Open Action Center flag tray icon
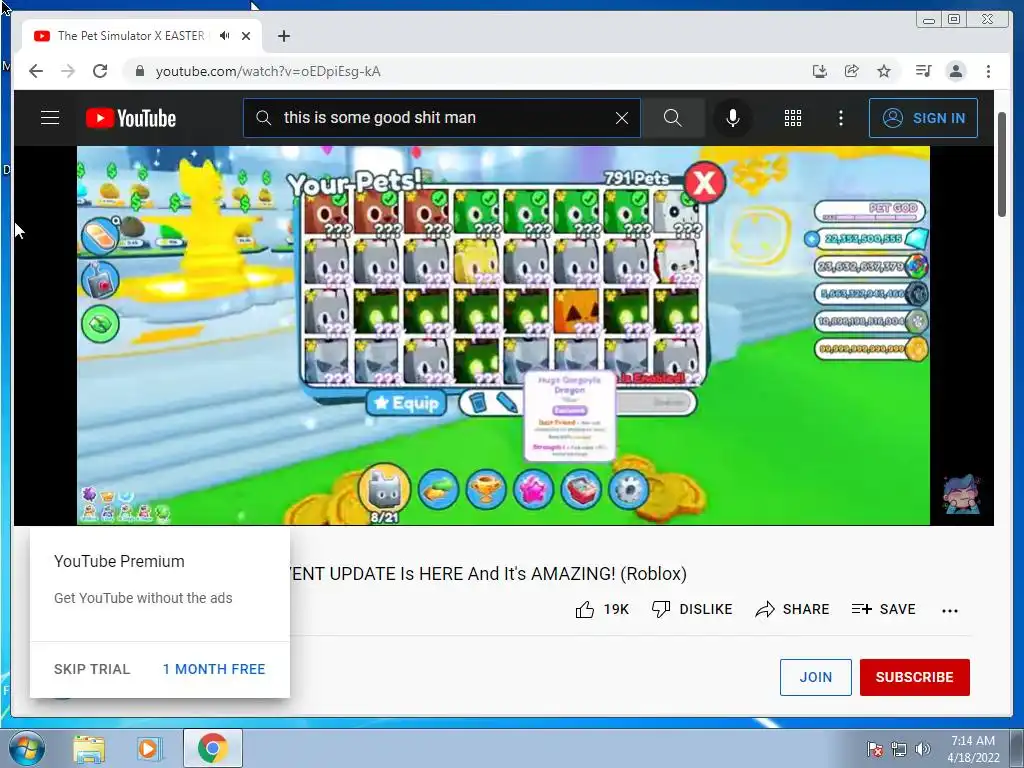The width and height of the screenshot is (1024, 768). pyautogui.click(x=874, y=749)
